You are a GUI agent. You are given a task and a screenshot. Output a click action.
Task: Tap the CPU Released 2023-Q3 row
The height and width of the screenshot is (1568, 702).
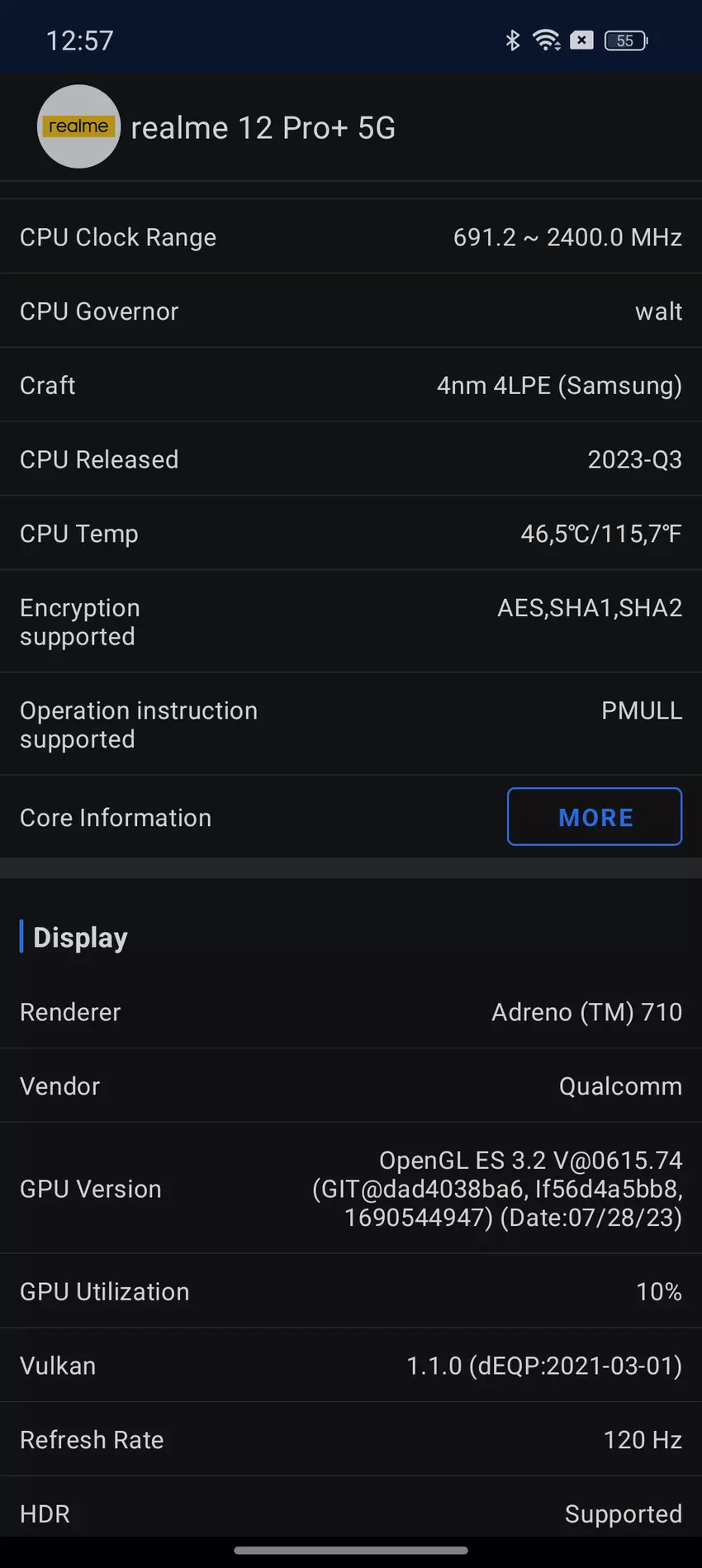point(351,459)
